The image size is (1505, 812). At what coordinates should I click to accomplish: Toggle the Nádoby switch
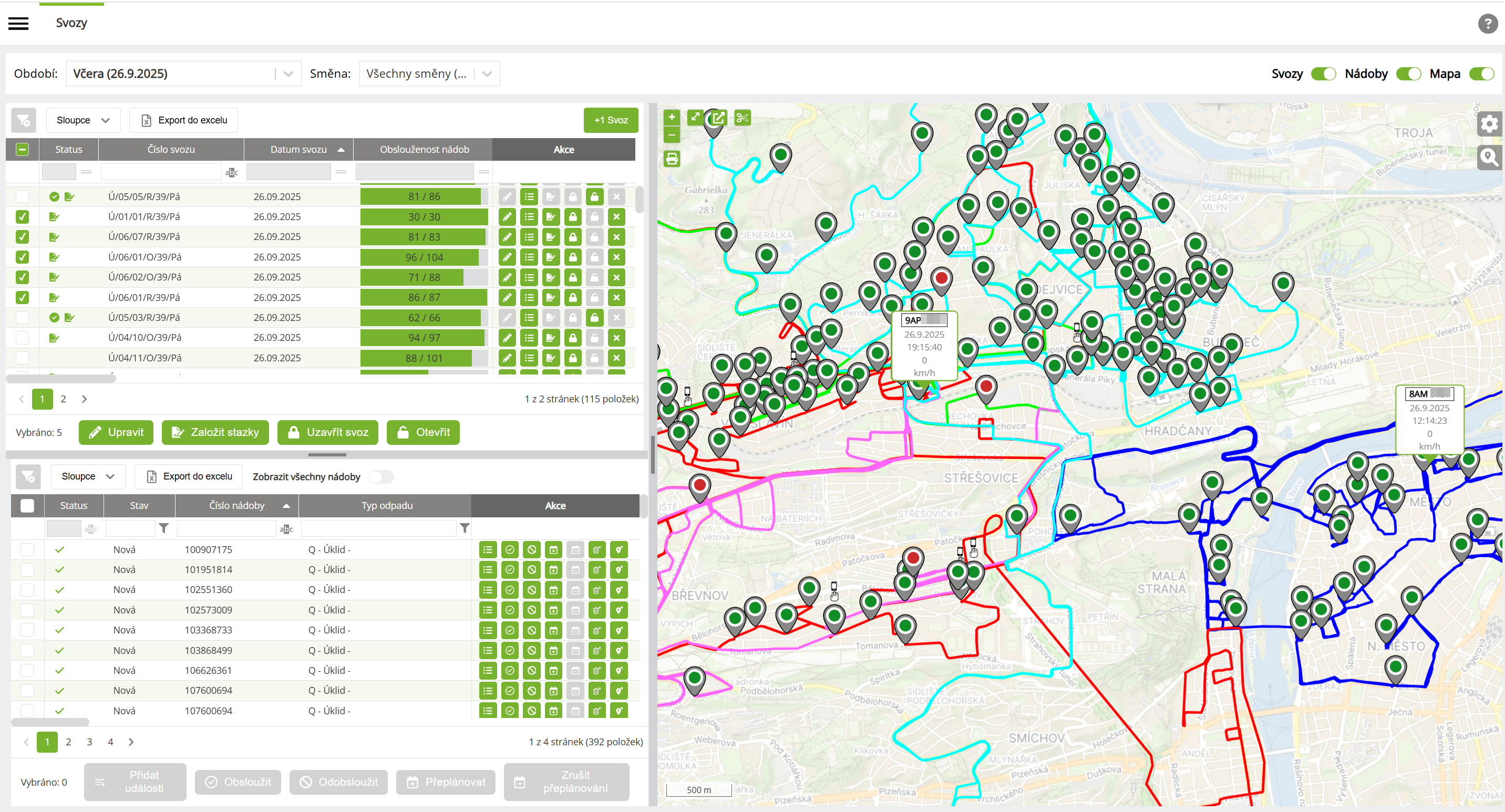point(1408,74)
